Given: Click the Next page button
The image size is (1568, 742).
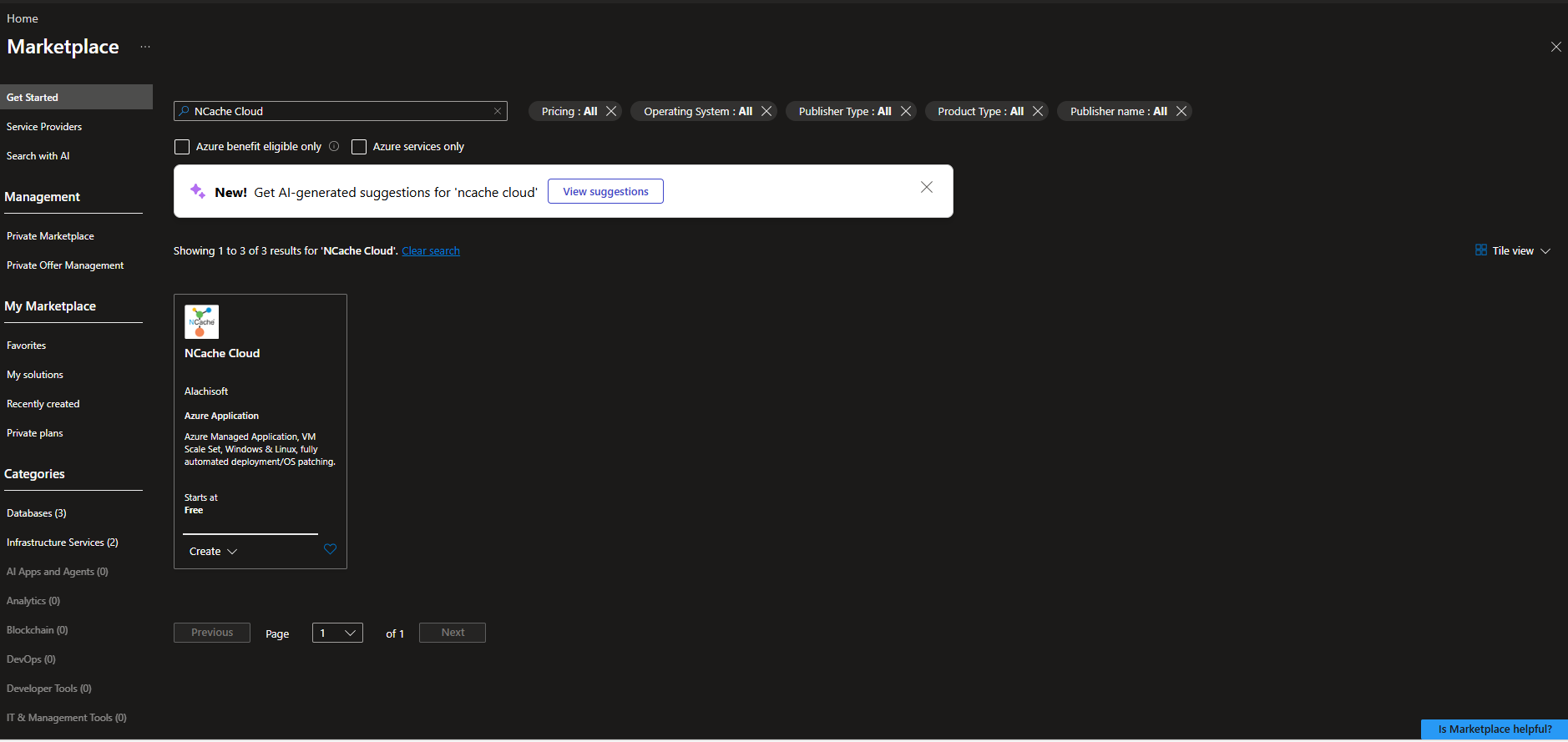Looking at the screenshot, I should click(x=453, y=633).
